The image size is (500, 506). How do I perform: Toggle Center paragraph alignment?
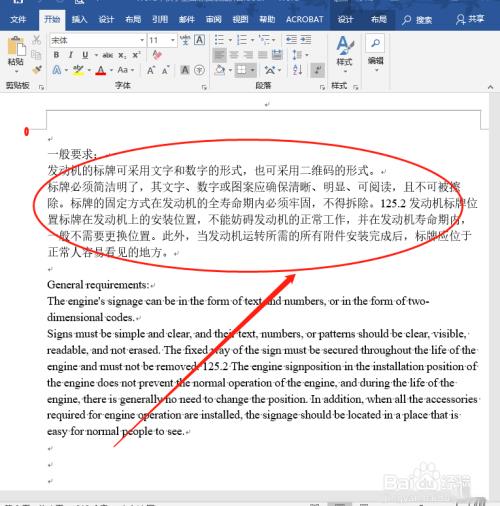click(234, 55)
